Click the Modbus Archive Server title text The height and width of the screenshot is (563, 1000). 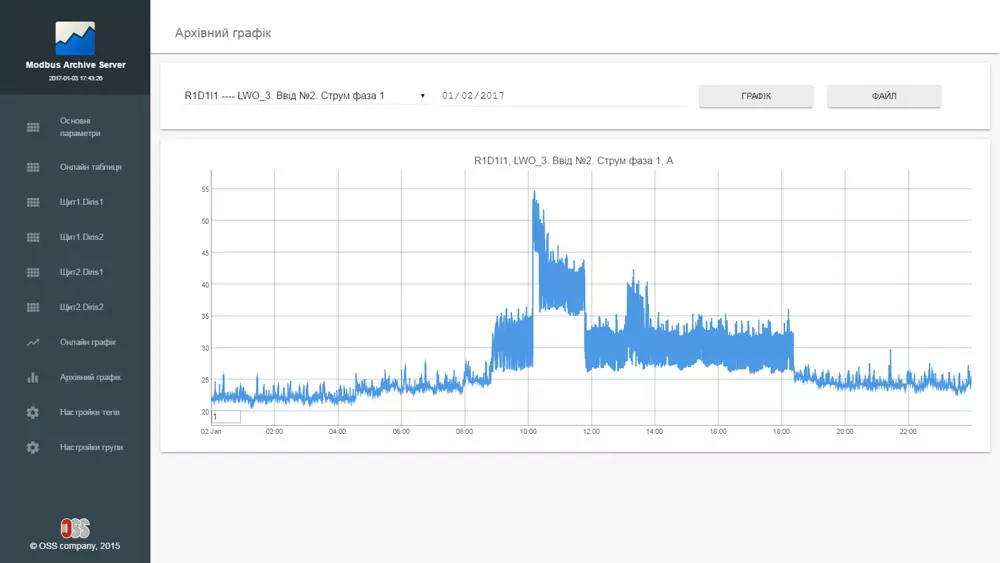coord(75,65)
